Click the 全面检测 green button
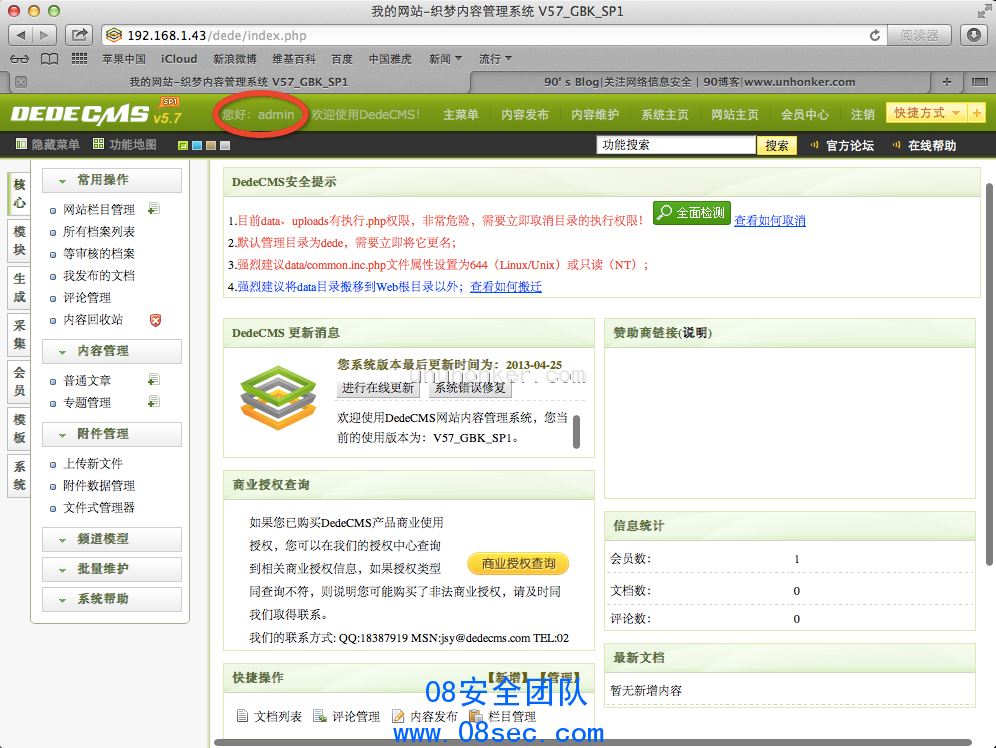 click(x=692, y=213)
